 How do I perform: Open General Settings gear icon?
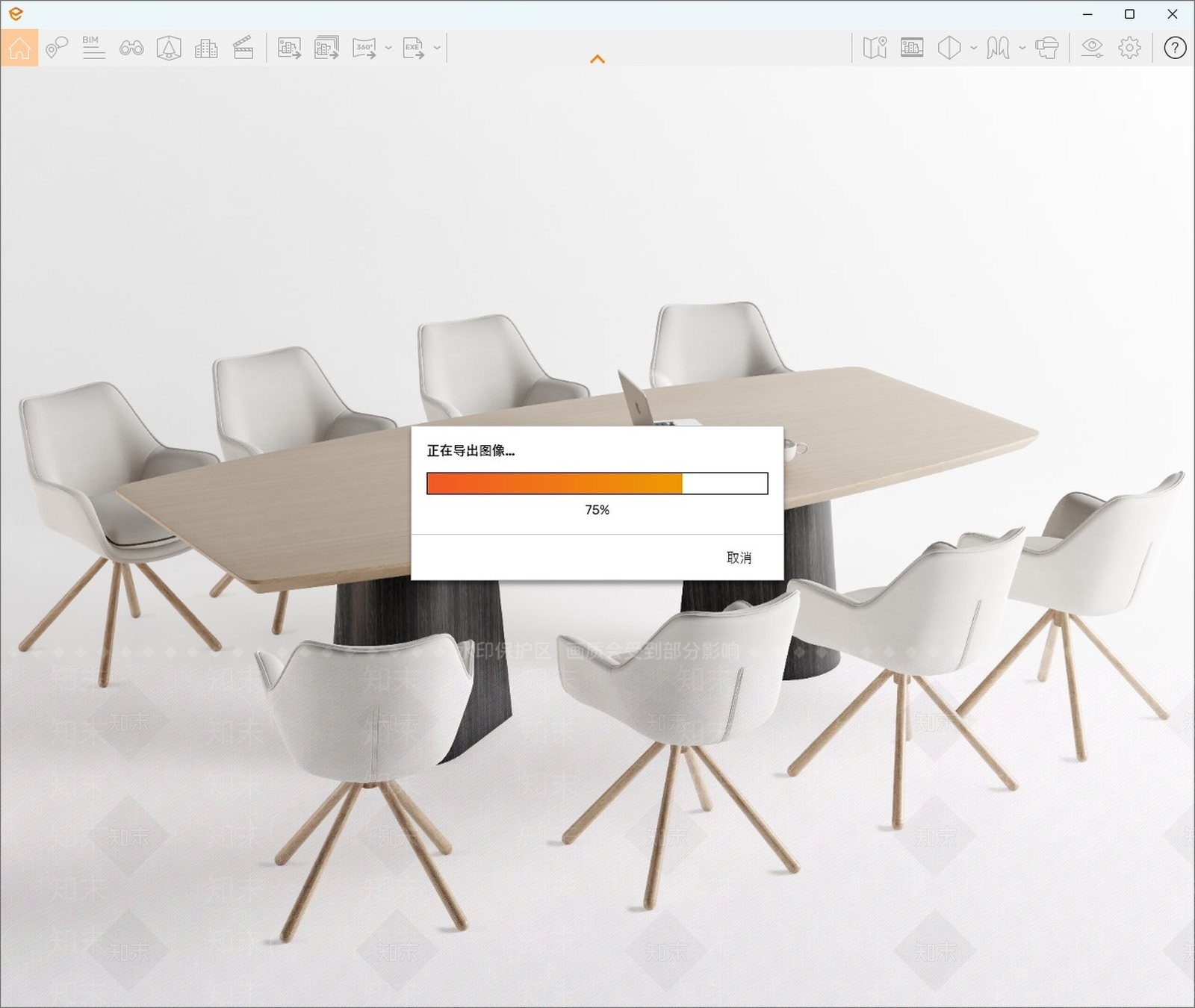tap(1129, 48)
